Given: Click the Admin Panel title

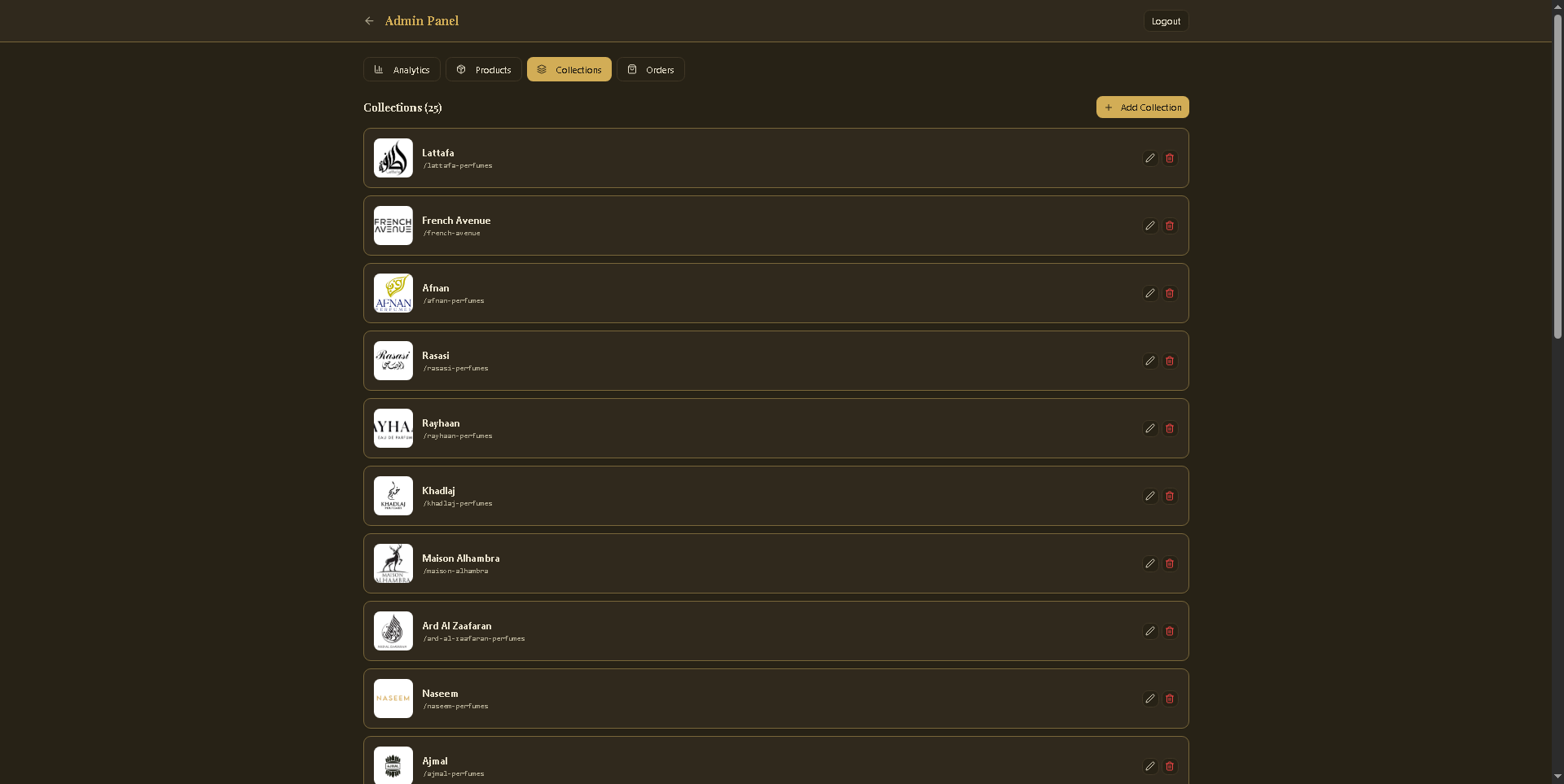Looking at the screenshot, I should click(422, 21).
